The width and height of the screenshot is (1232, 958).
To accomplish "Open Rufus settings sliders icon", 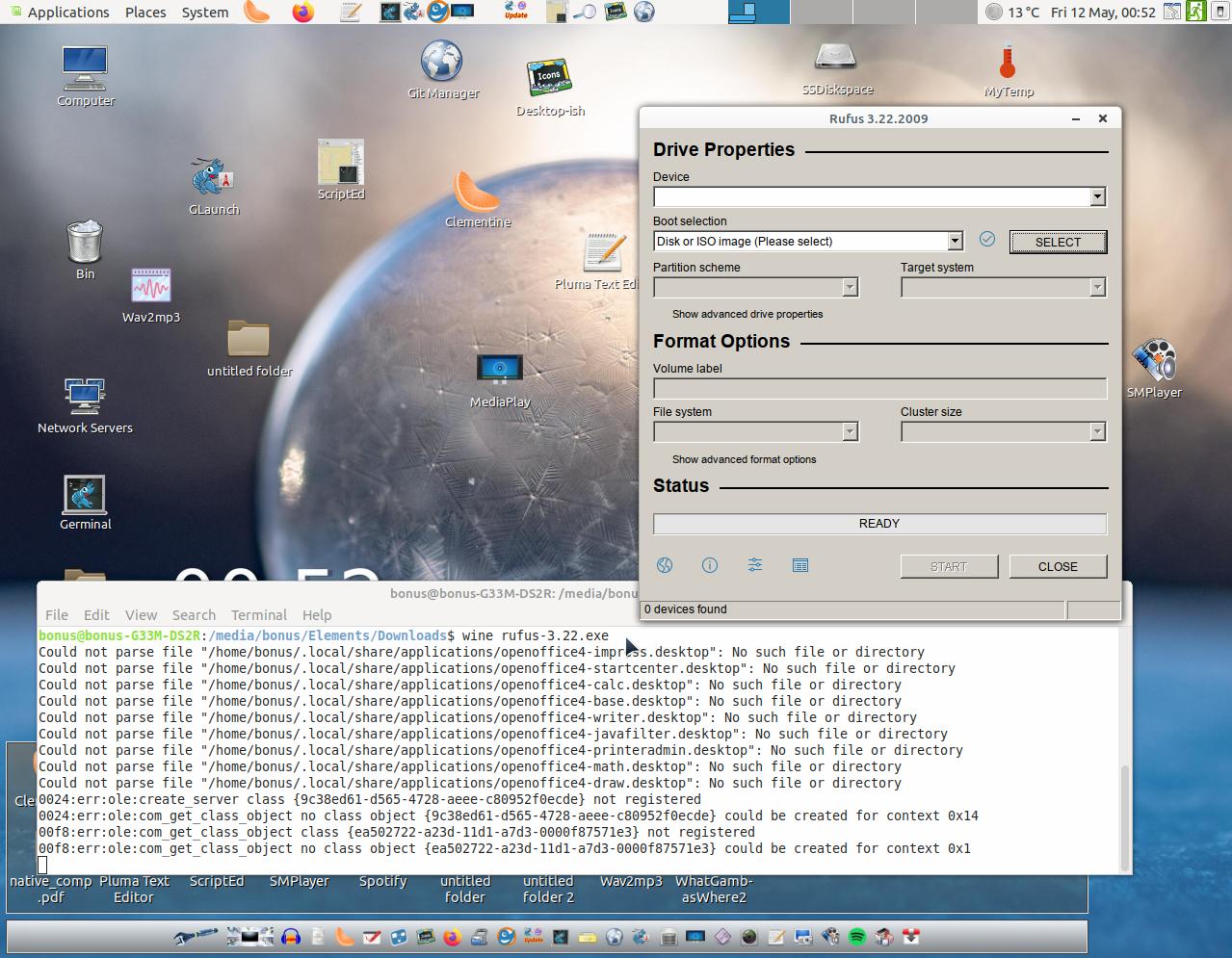I will pos(755,565).
